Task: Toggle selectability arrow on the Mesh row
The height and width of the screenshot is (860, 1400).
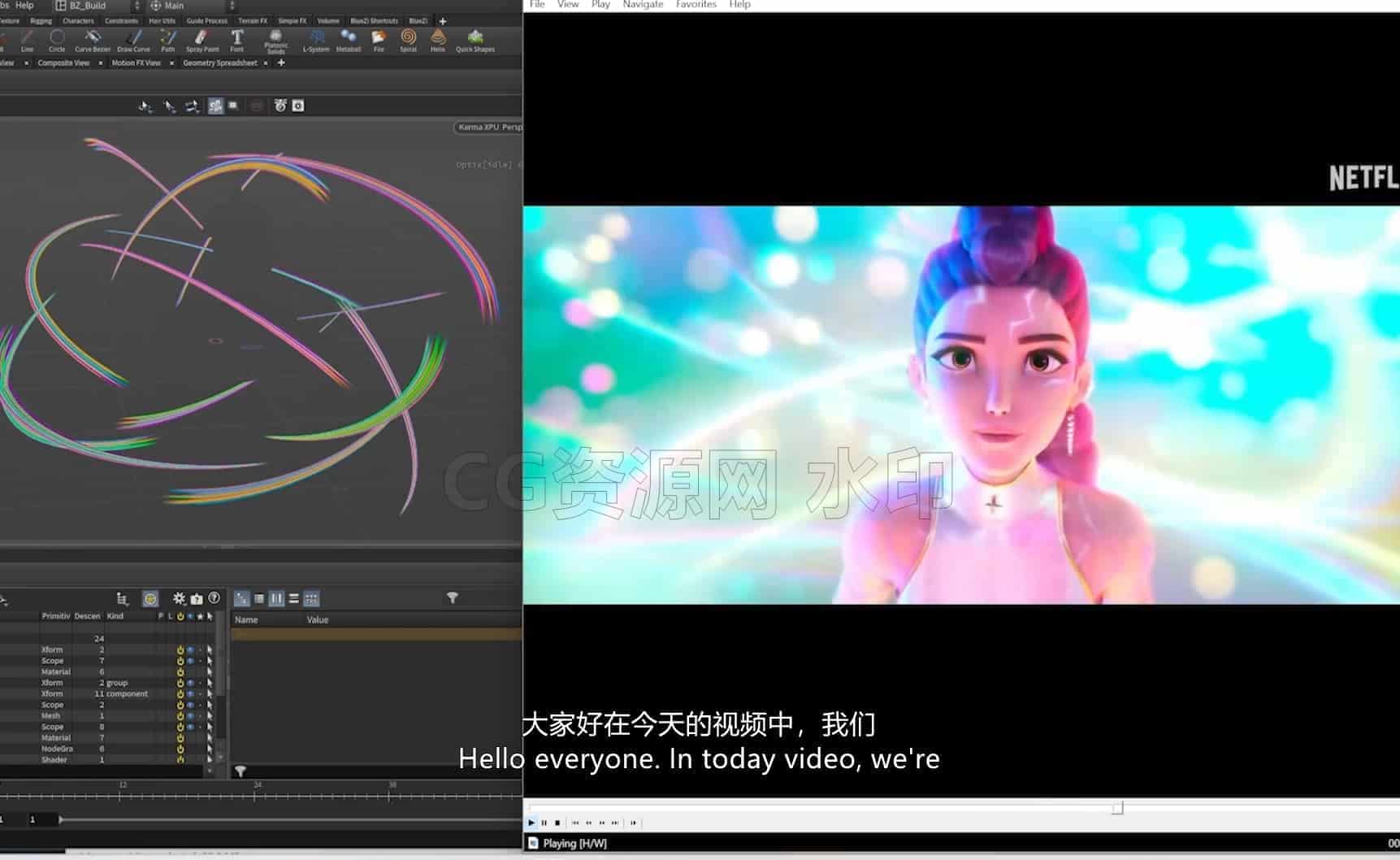Action: [210, 716]
